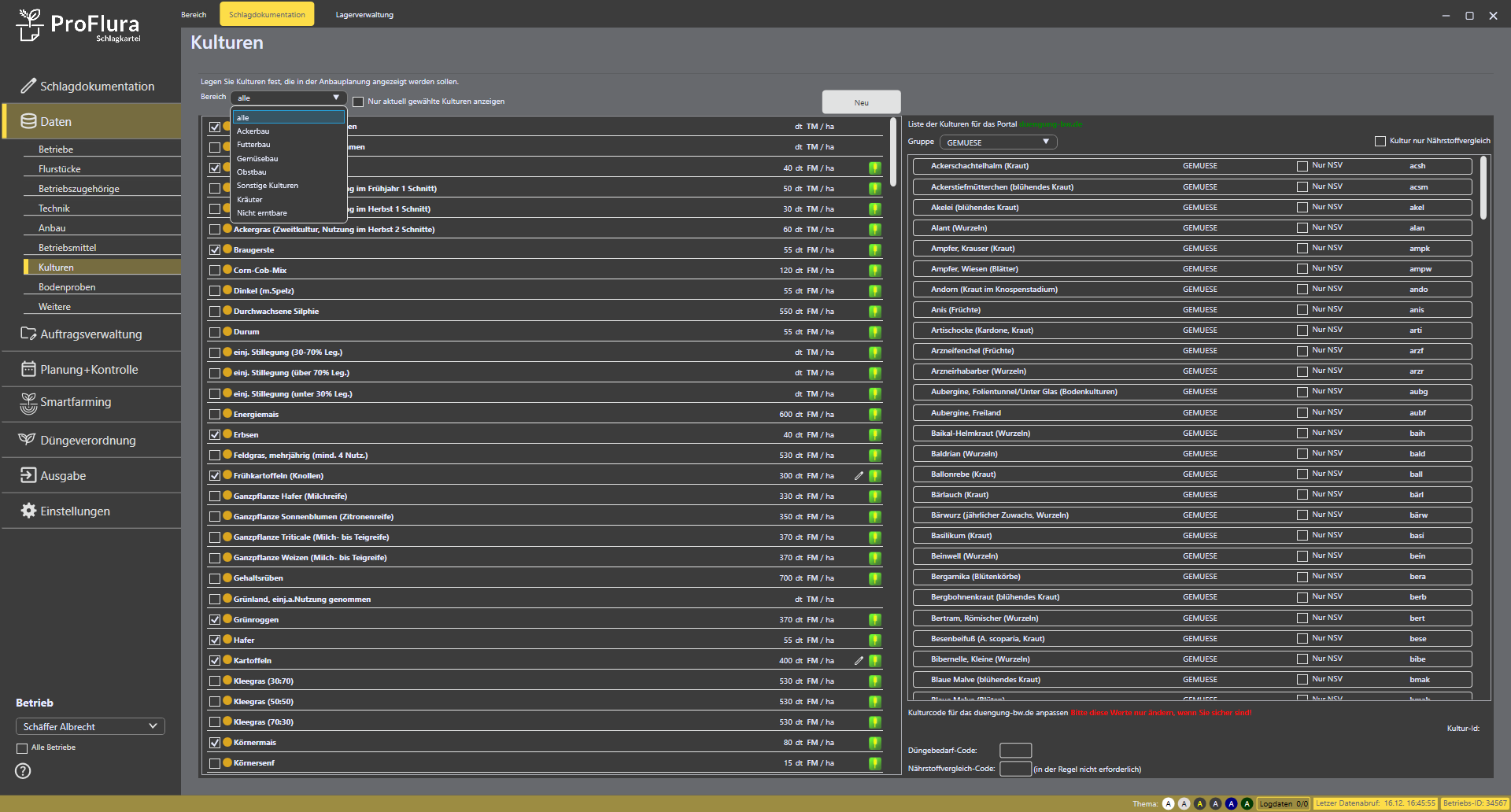Click the green crop icon for Braugerste
Viewport: 1511px width, 812px height.
point(874,250)
